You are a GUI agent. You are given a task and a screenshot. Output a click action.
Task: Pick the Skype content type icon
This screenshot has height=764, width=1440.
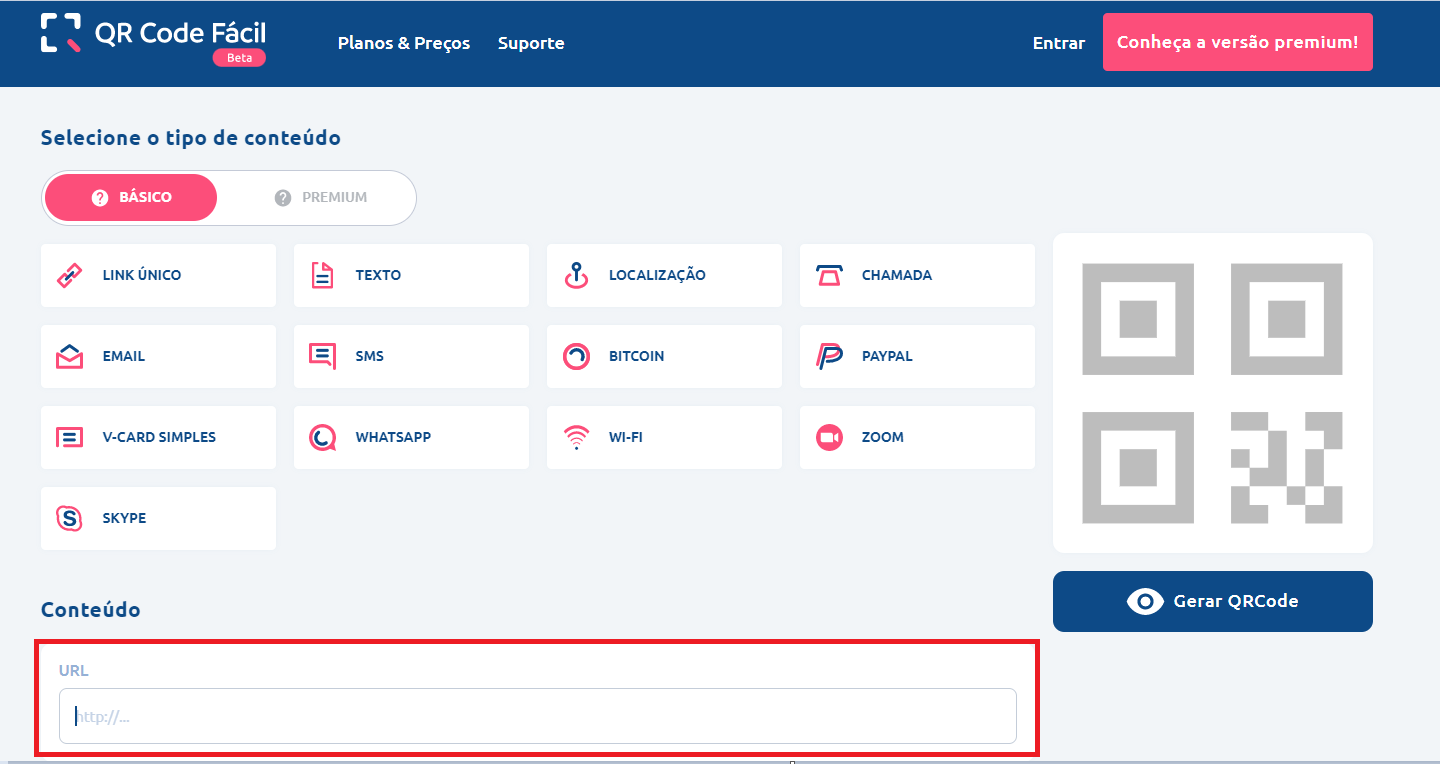(69, 519)
